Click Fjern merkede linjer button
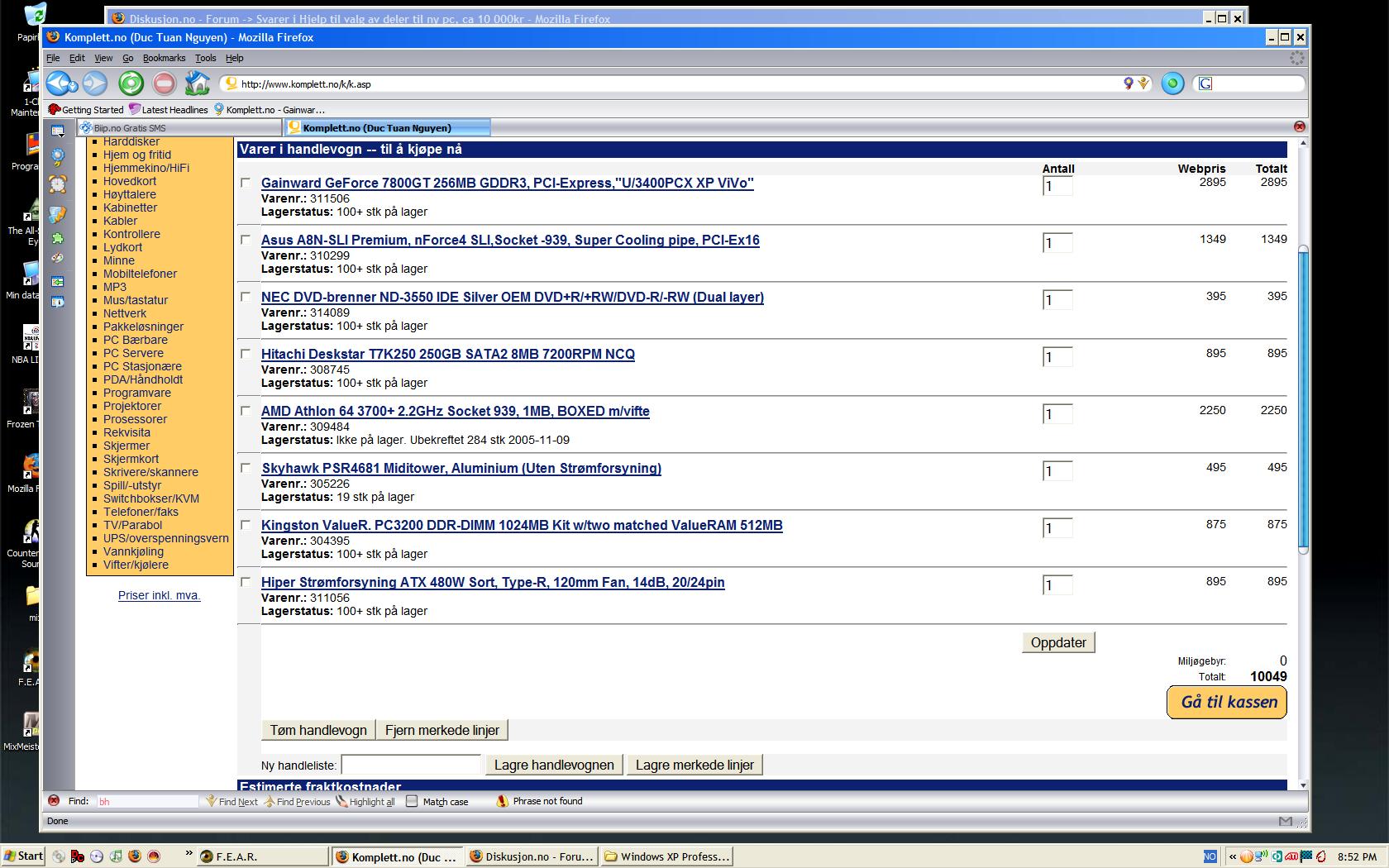 click(x=442, y=730)
